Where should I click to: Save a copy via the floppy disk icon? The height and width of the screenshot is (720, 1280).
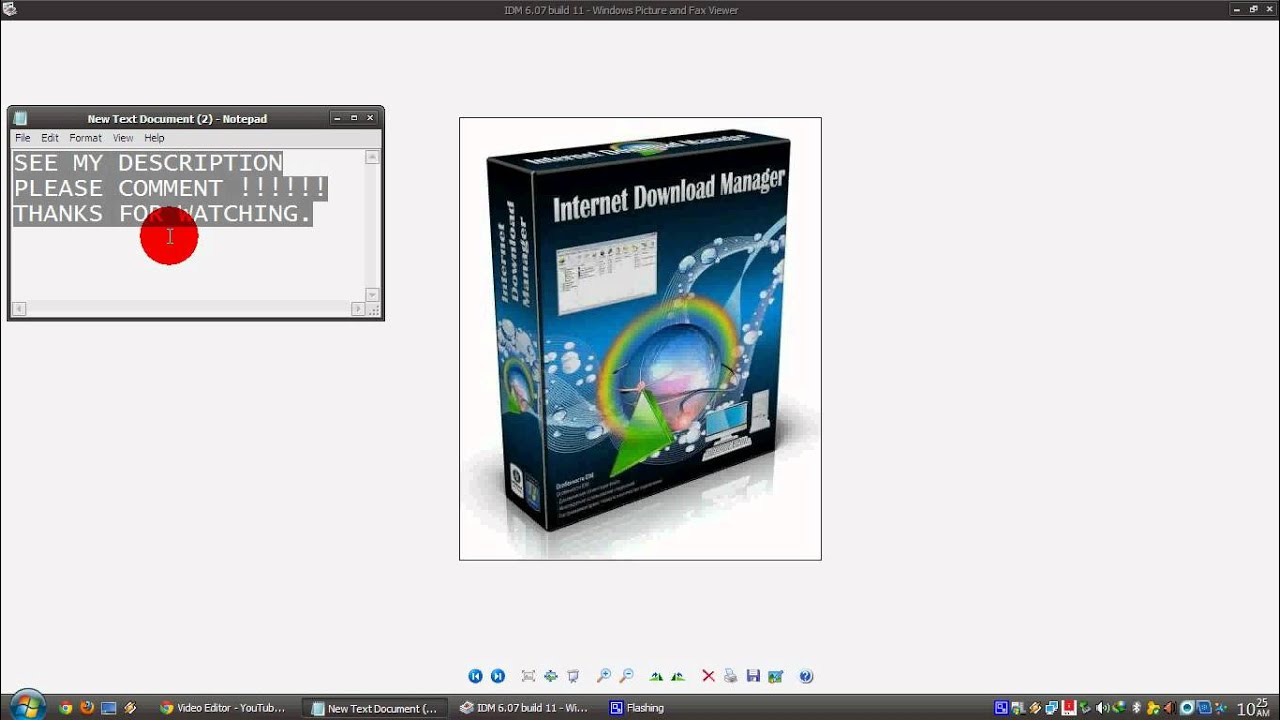pos(753,676)
